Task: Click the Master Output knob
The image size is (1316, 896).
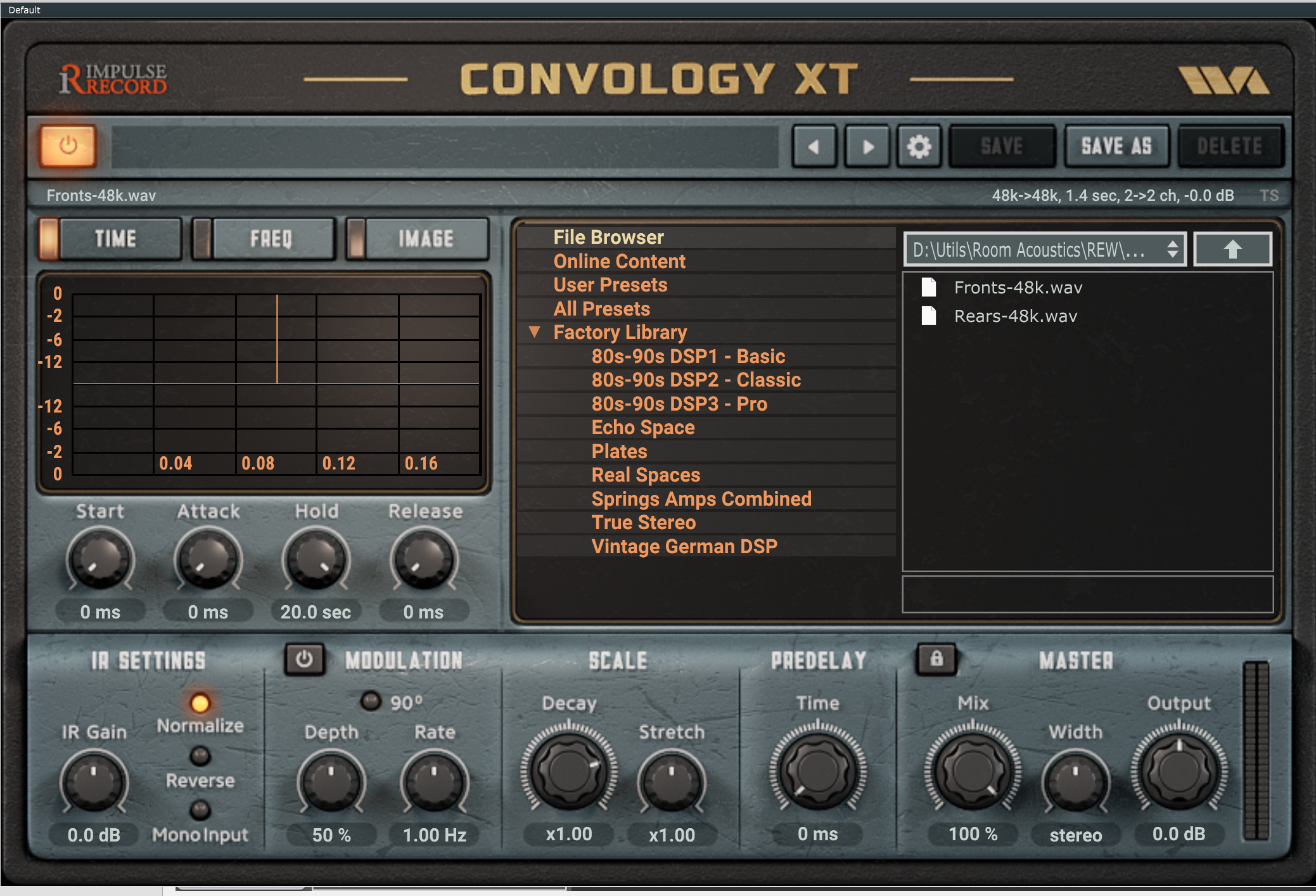Action: click(x=1179, y=771)
